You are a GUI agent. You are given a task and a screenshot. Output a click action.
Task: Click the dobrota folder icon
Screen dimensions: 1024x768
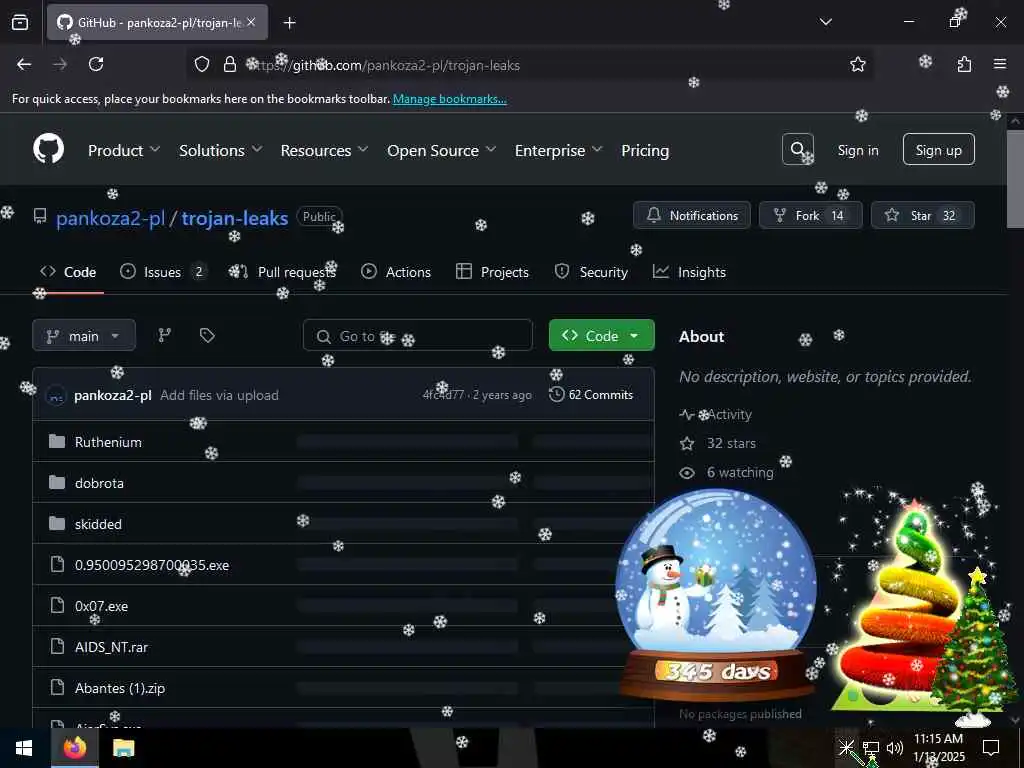click(57, 483)
